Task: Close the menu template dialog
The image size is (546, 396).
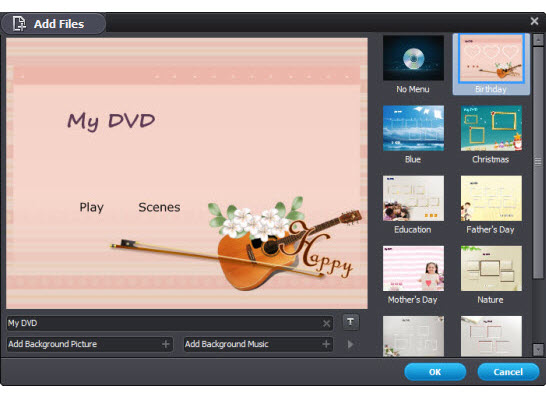Action: pyautogui.click(x=535, y=21)
